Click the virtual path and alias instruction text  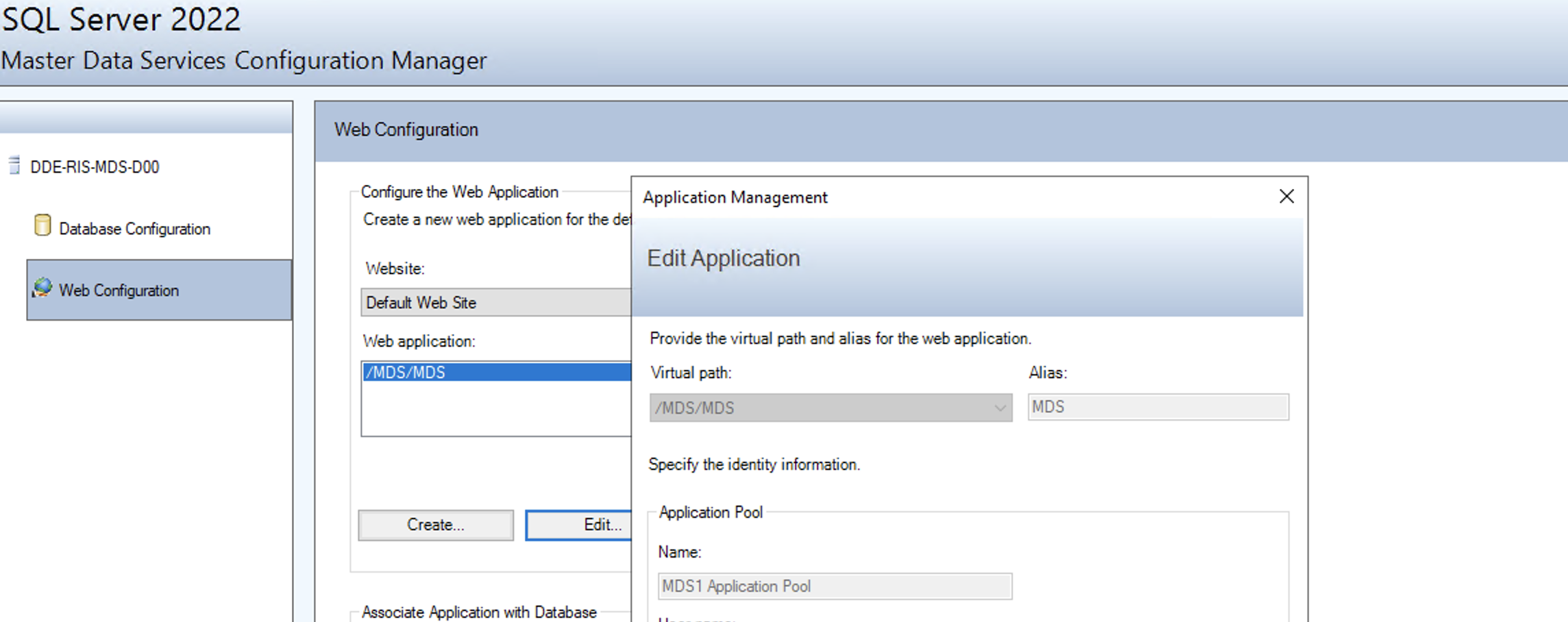click(840, 338)
